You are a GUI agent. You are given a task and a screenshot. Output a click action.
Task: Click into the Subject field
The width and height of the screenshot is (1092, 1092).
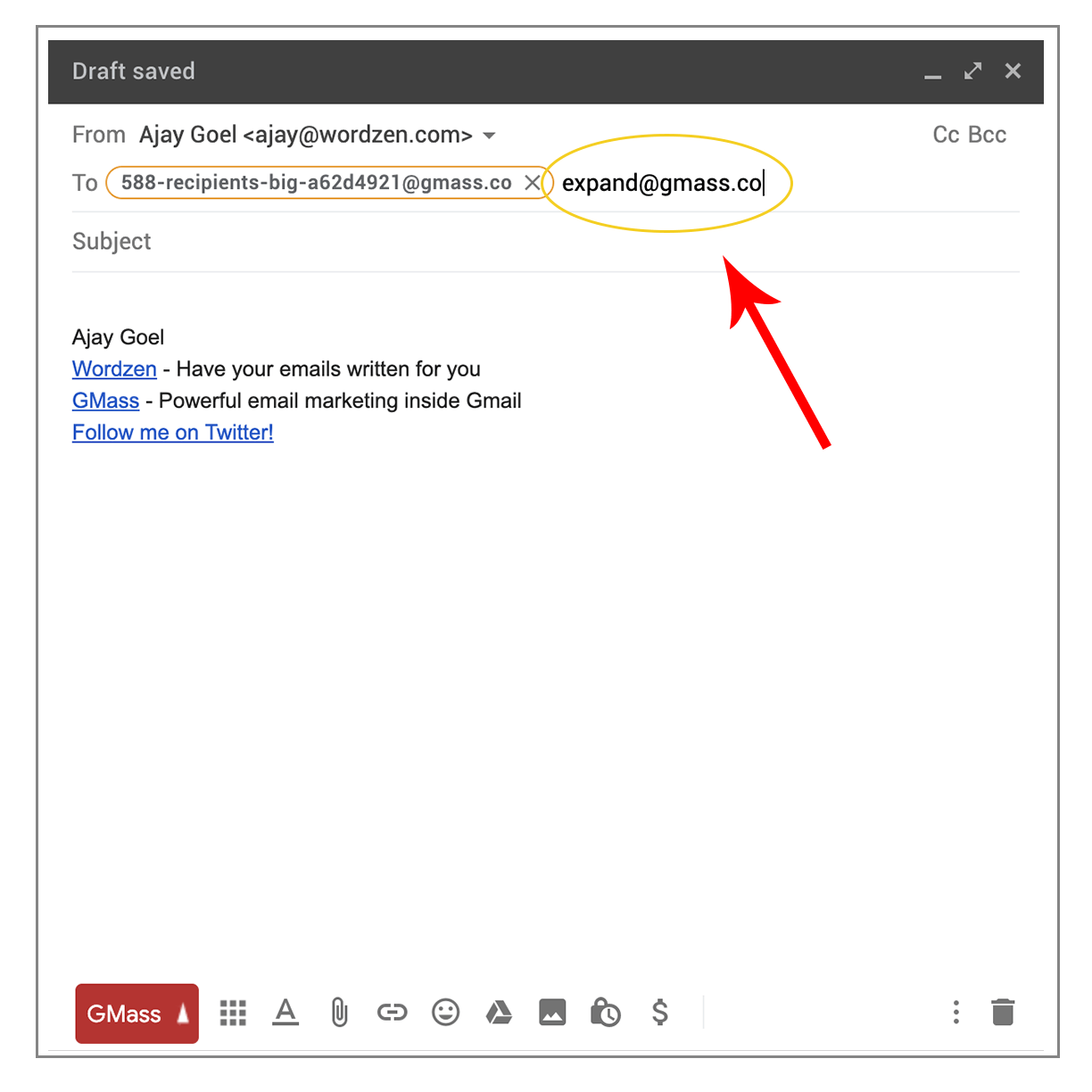coord(545,242)
